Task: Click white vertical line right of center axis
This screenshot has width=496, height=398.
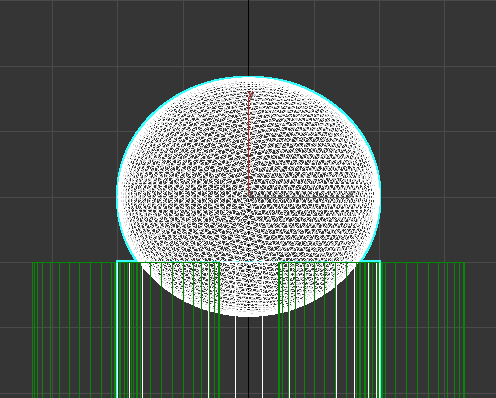Action: coord(262,357)
